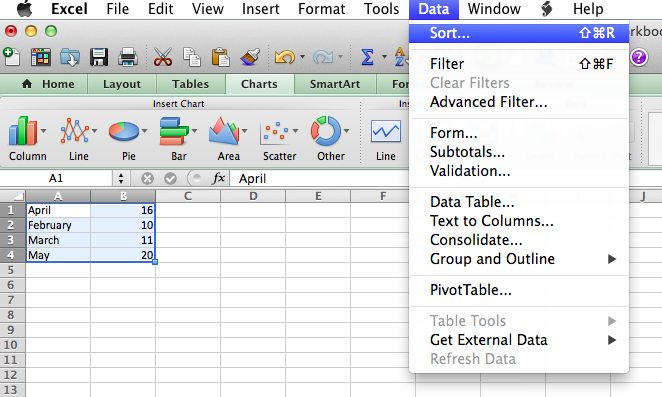
Task: Open the script menu icon in menu bar
Action: (x=546, y=9)
